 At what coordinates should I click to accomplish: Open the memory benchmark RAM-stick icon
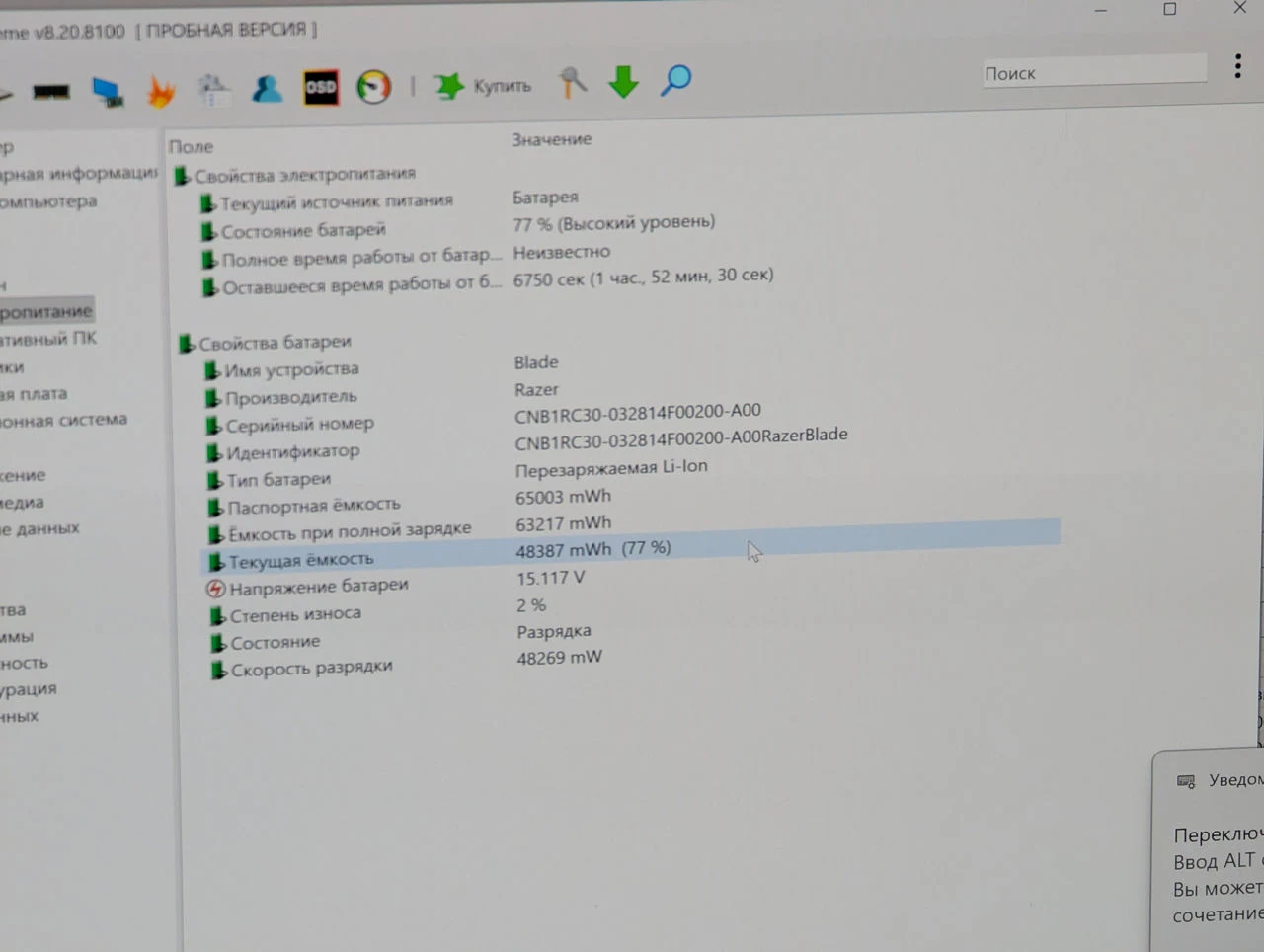[x=50, y=92]
